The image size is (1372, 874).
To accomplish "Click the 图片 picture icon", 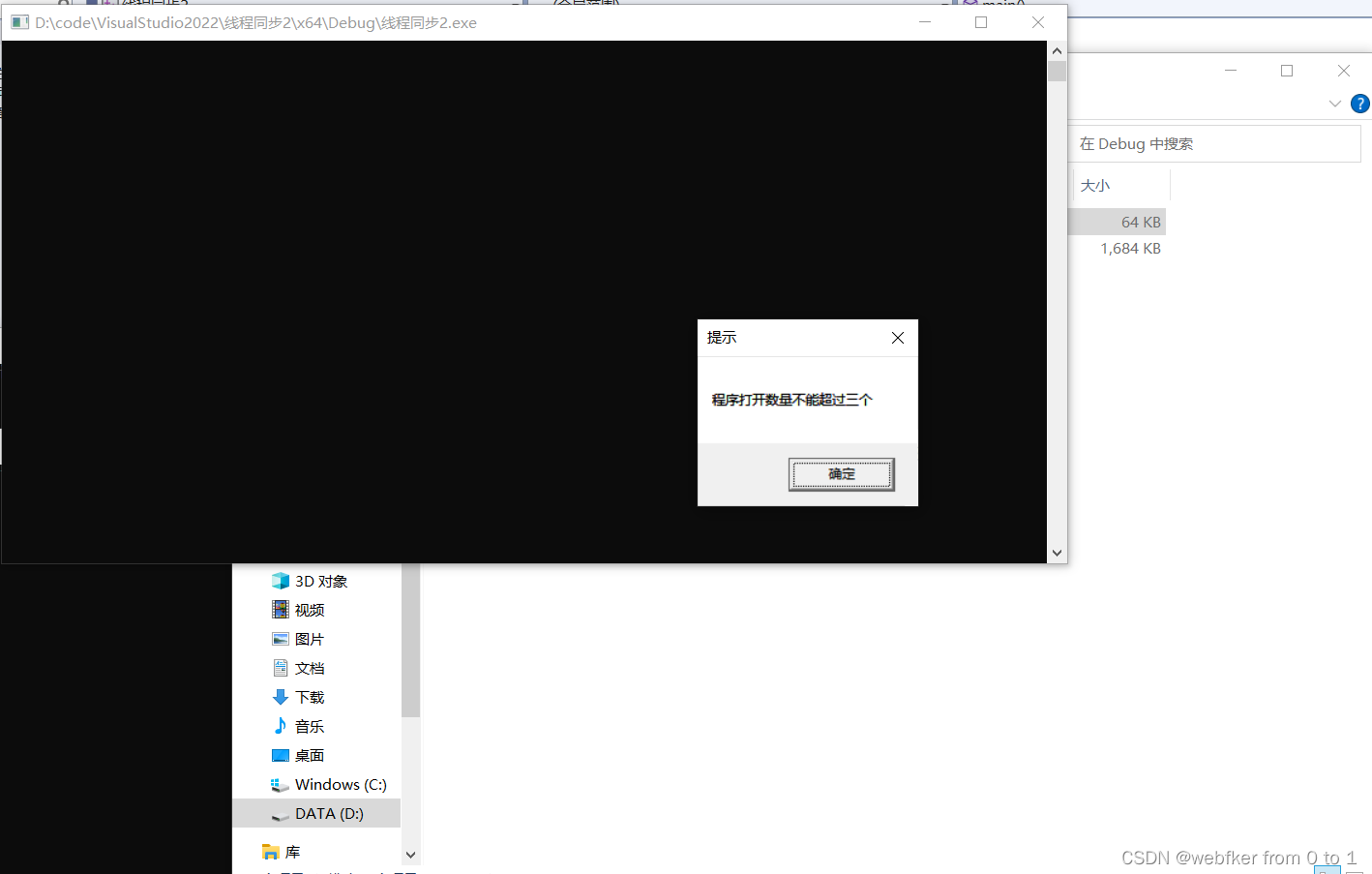I will 281,639.
